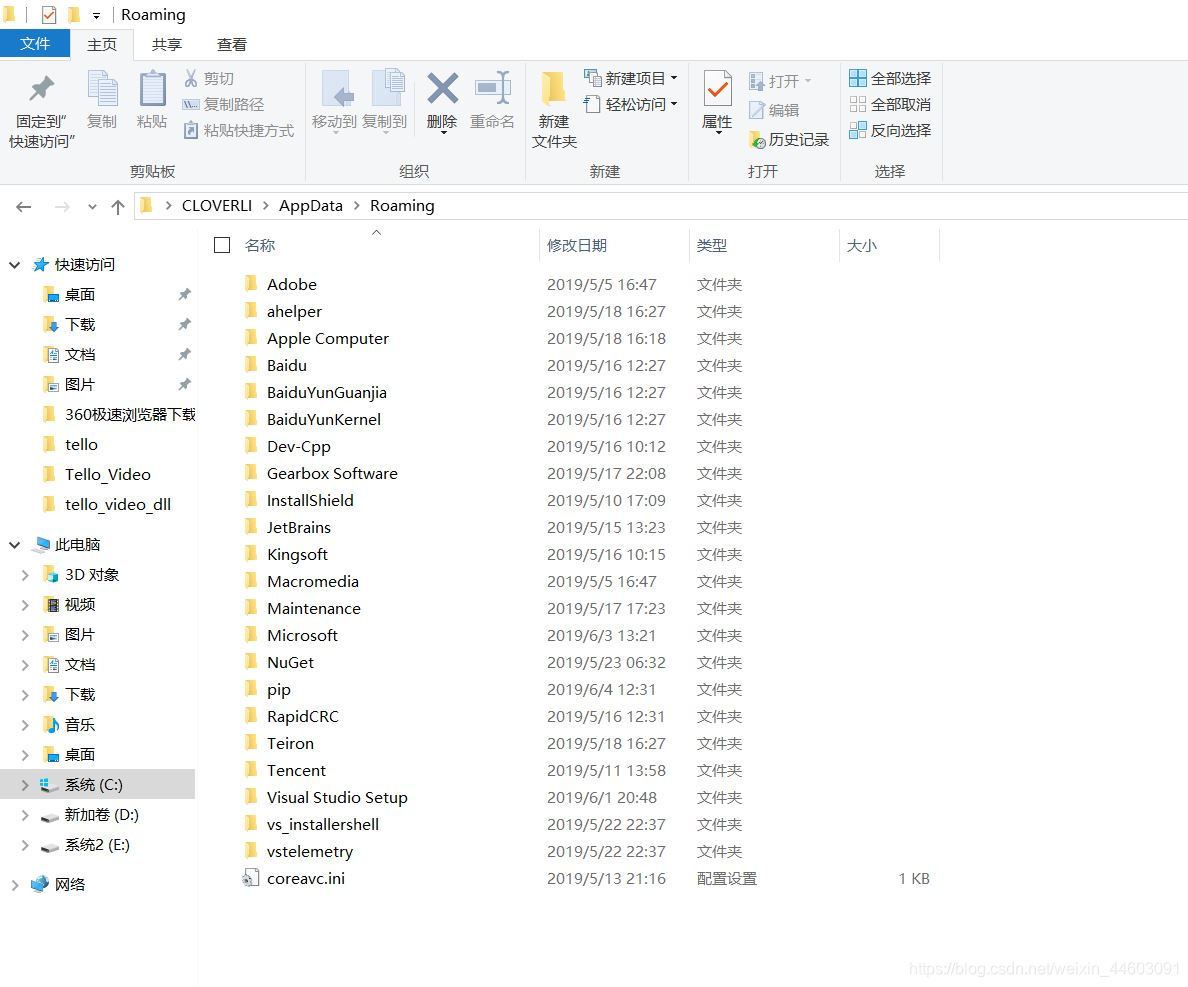Open the File (文件) tab
Viewport: 1188px width, 987px height.
pyautogui.click(x=35, y=44)
